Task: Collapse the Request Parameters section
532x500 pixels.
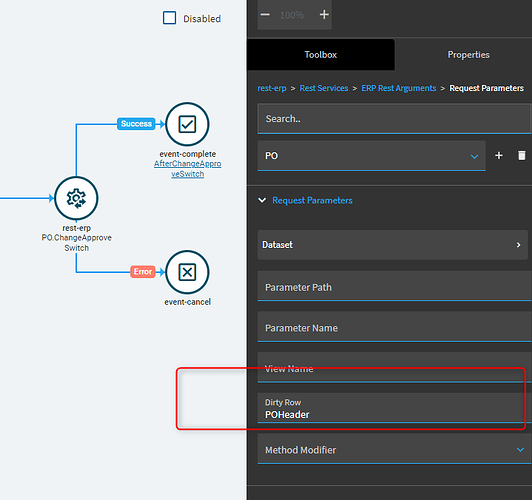Action: pos(262,200)
